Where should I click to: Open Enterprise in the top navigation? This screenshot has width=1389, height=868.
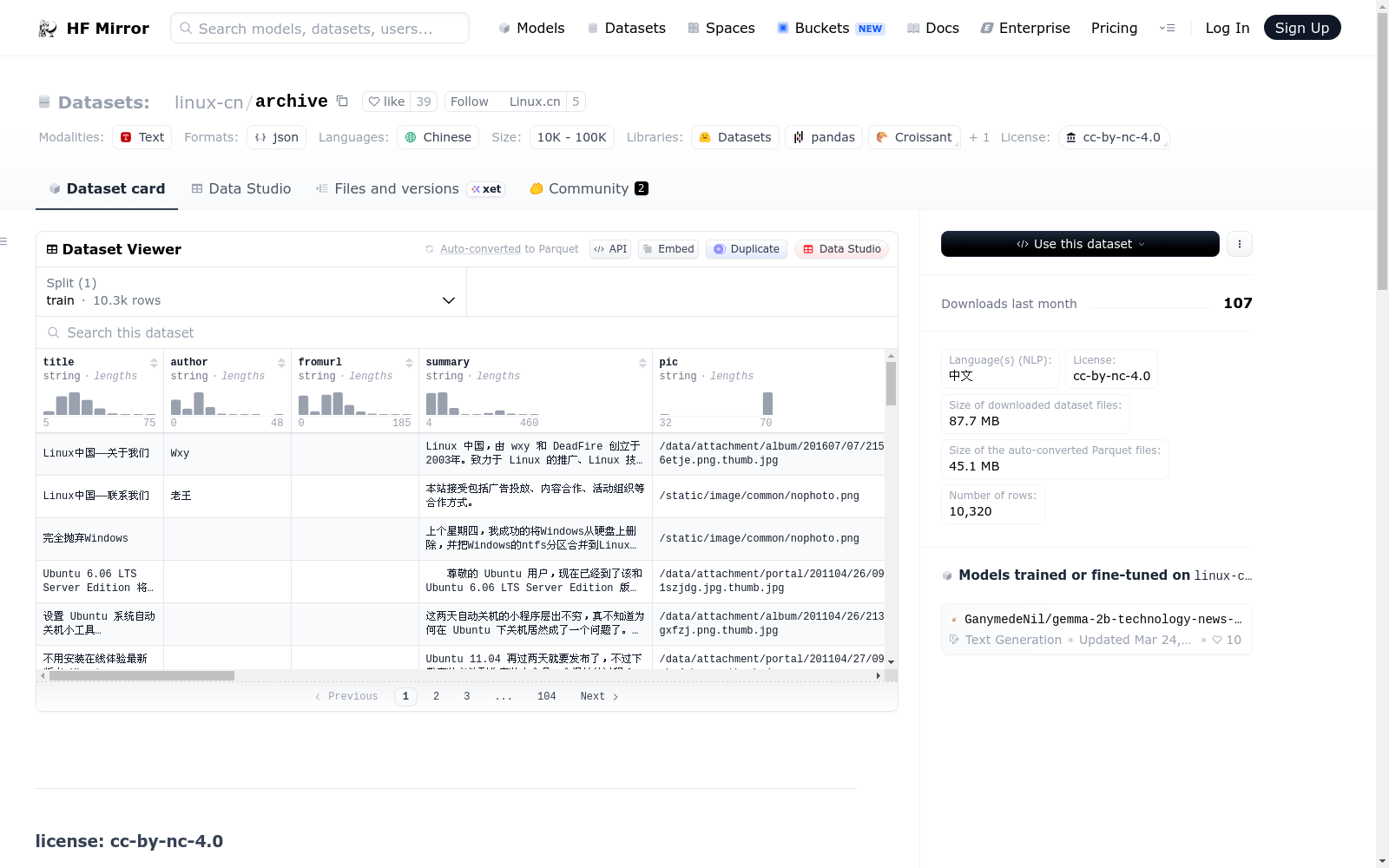click(x=1025, y=28)
